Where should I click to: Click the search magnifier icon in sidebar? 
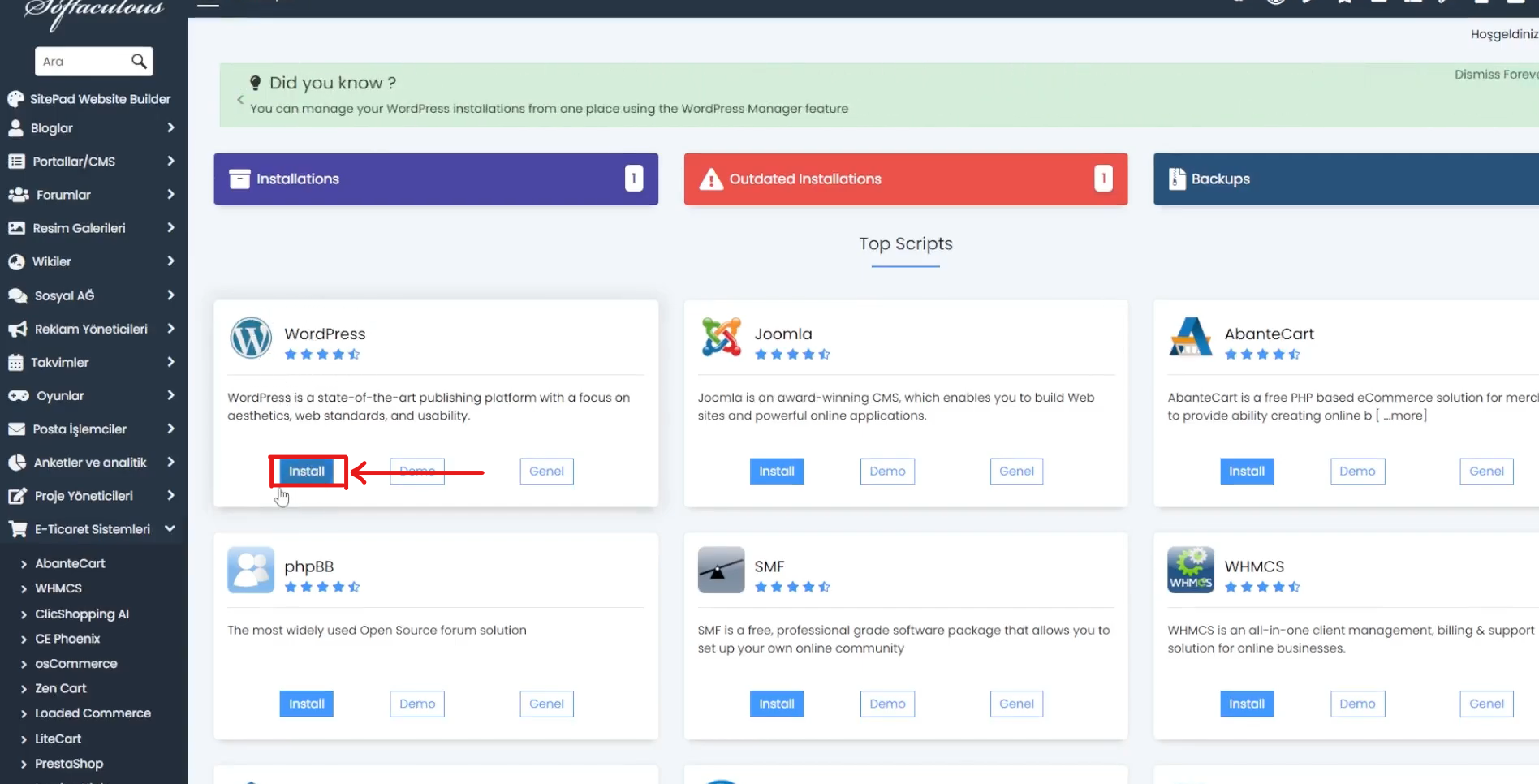(139, 61)
